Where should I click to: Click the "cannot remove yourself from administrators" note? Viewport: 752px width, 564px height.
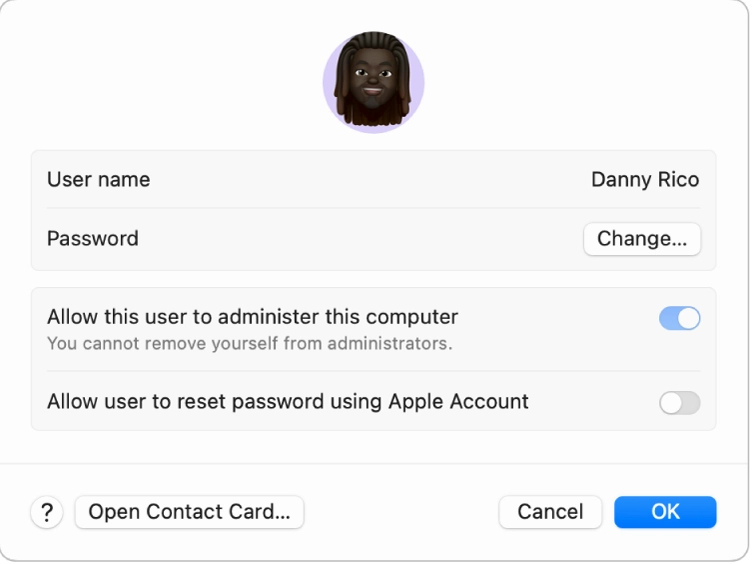point(249,344)
